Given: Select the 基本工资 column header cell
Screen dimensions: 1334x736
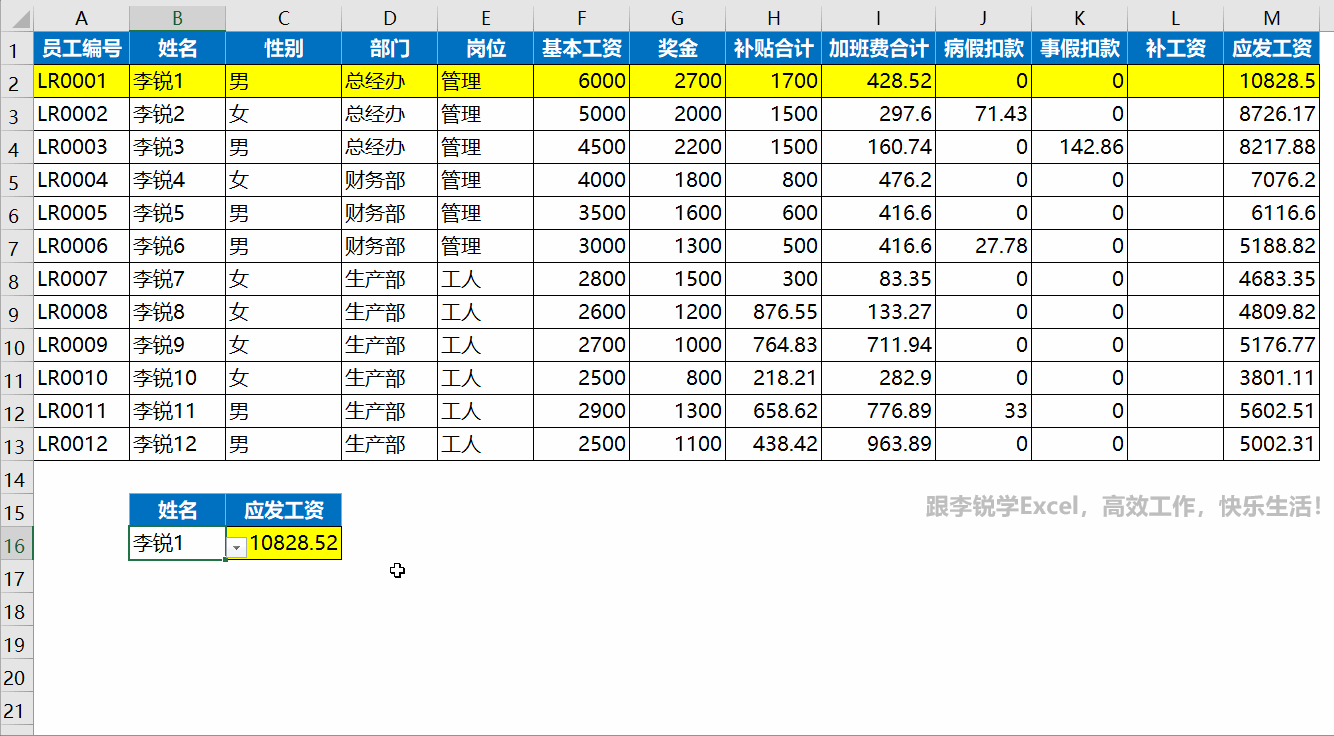Looking at the screenshot, I should [x=581, y=47].
